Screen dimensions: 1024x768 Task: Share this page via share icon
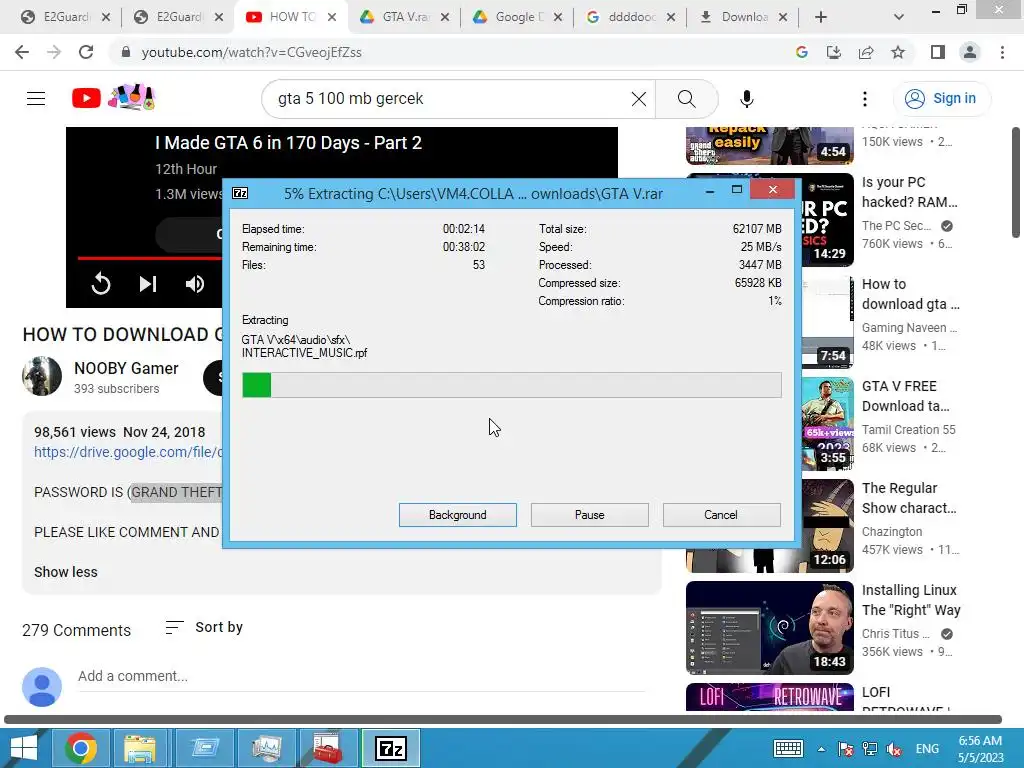coord(866,52)
